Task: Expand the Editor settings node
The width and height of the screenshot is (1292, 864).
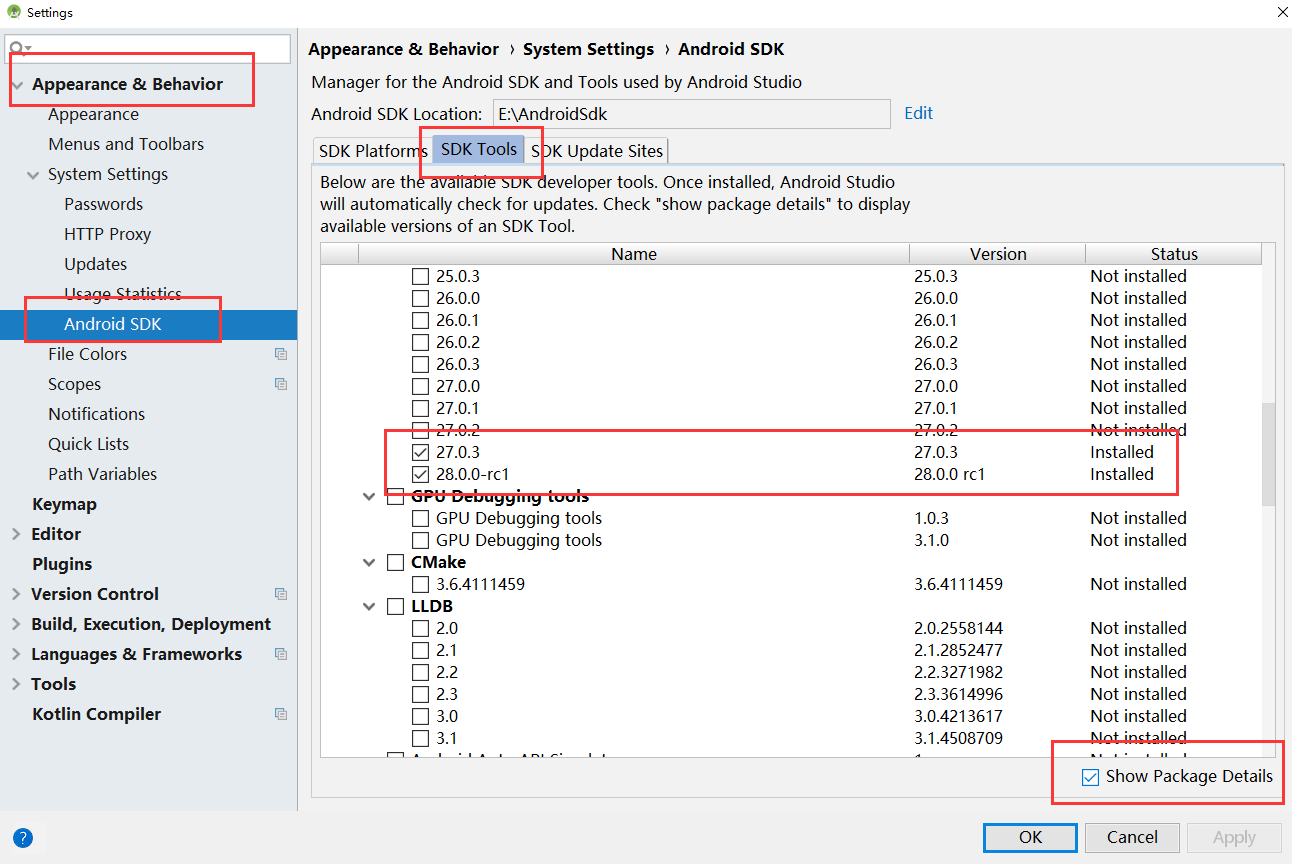Action: 16,534
